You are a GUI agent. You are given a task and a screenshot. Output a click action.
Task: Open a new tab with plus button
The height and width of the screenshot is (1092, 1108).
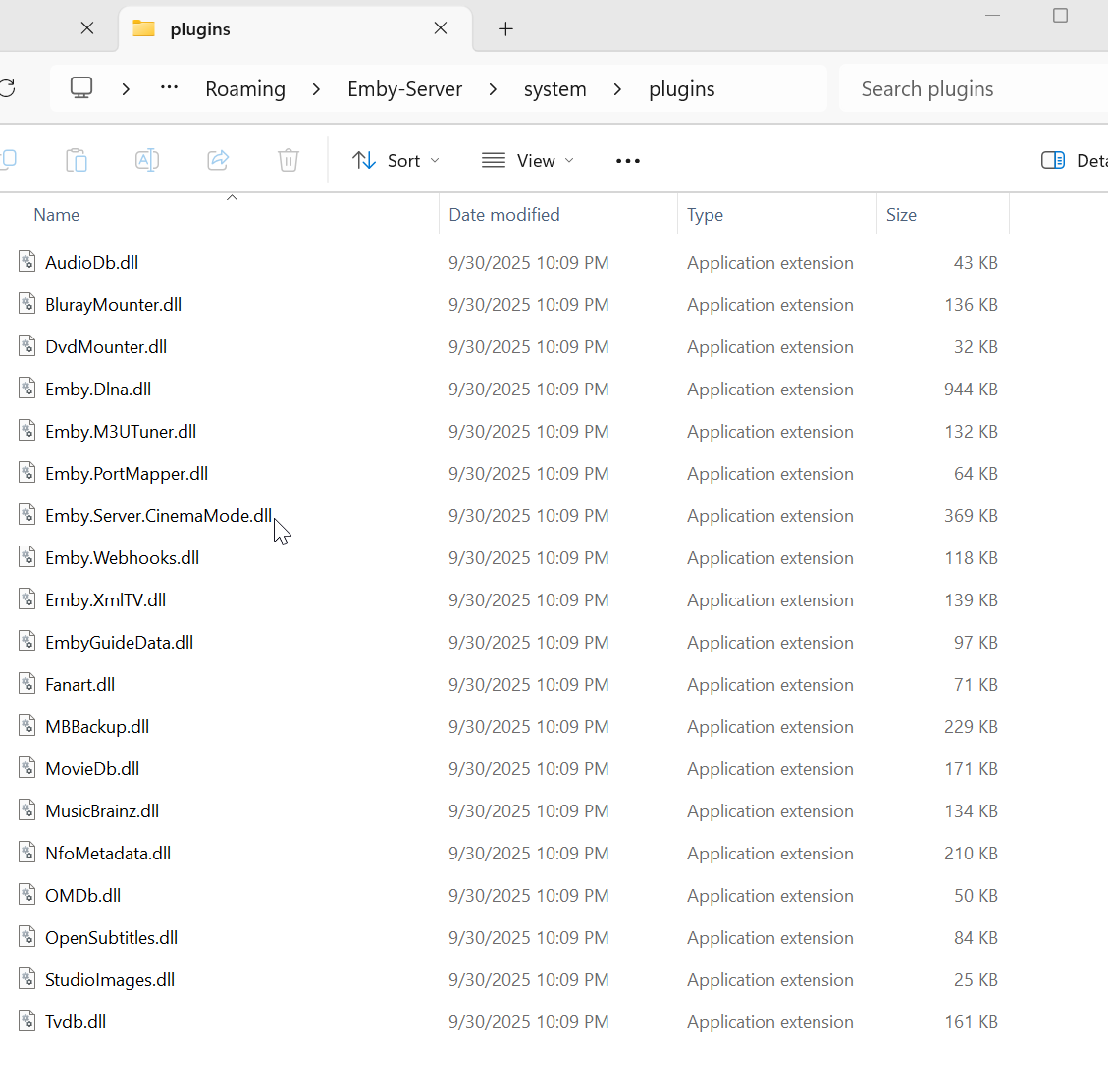[505, 29]
